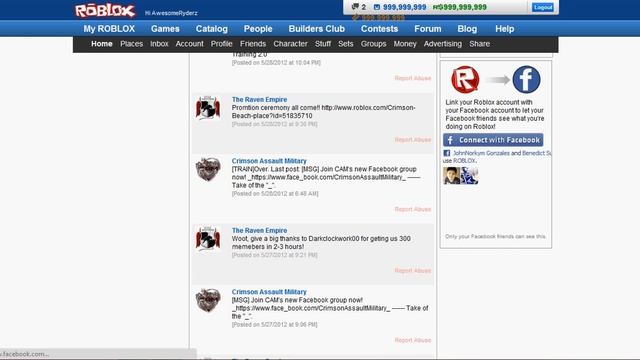Open the Sets sub-tab
The image size is (640, 360).
coord(346,44)
